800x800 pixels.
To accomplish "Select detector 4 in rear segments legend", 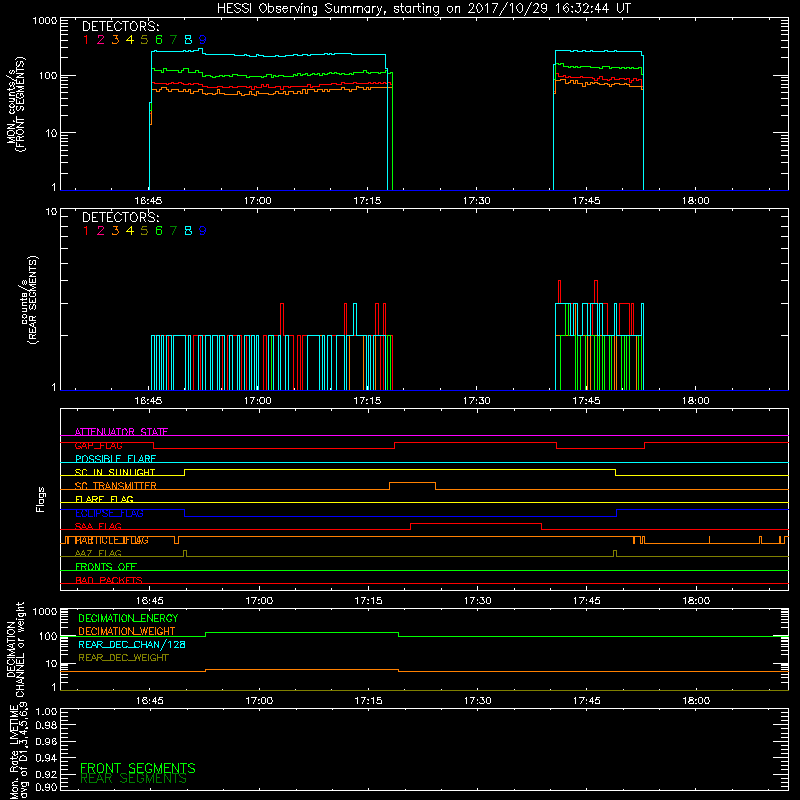I will click(x=130, y=231).
